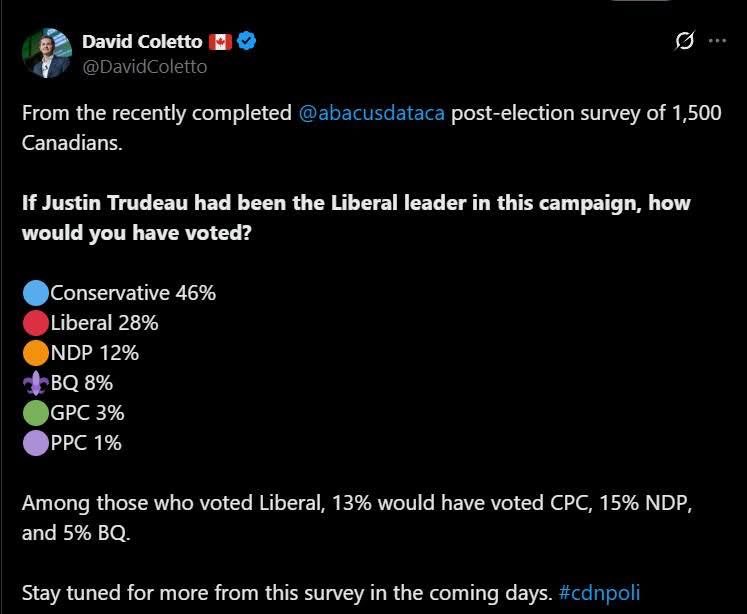The height and width of the screenshot is (614, 747).
Task: Click the fleur-de-lis BQ emoji
Action: click(36, 383)
